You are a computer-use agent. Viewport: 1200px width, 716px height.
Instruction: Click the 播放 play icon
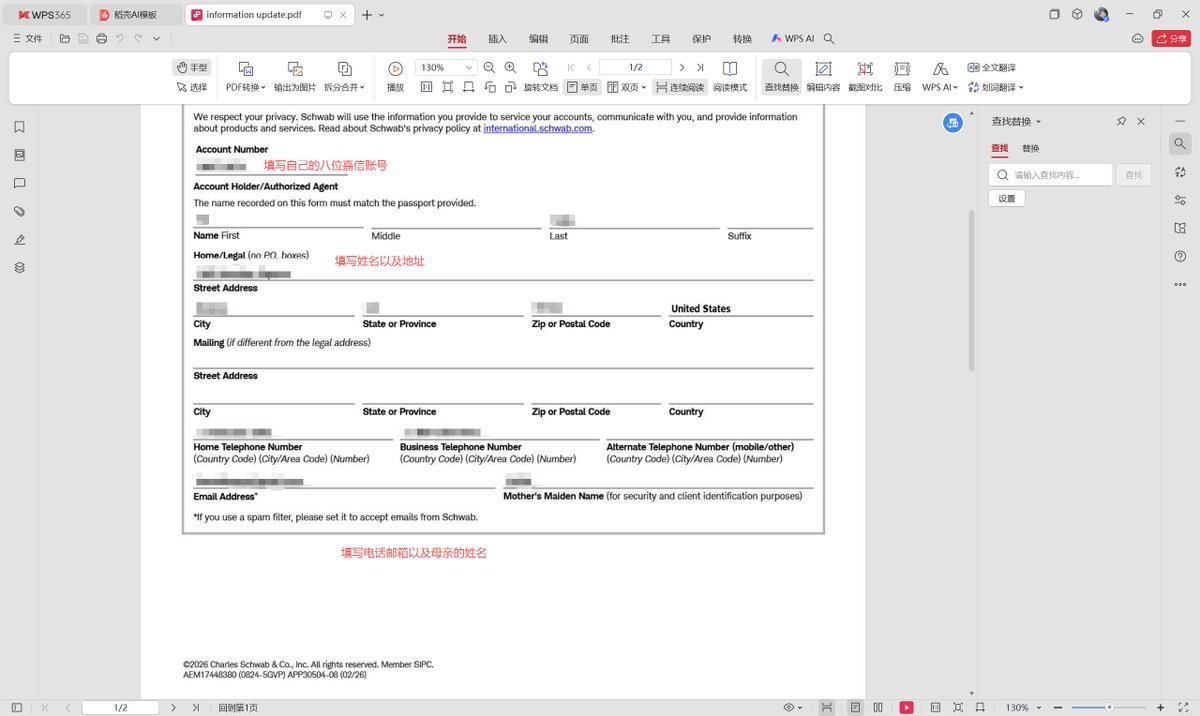[x=395, y=68]
